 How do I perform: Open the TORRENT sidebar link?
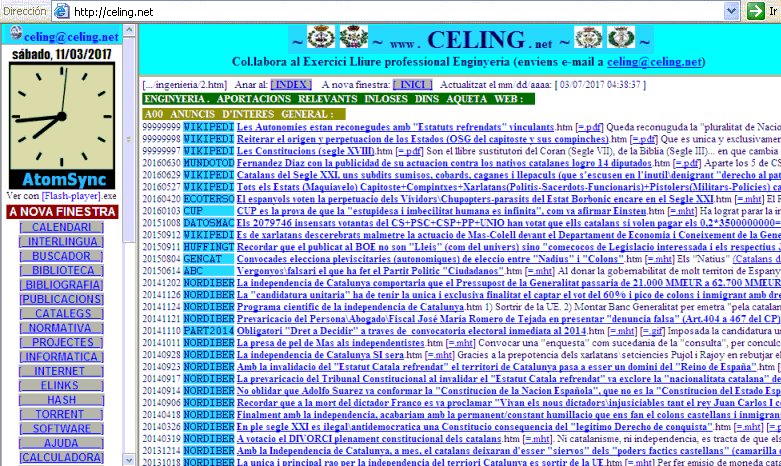pyautogui.click(x=61, y=415)
